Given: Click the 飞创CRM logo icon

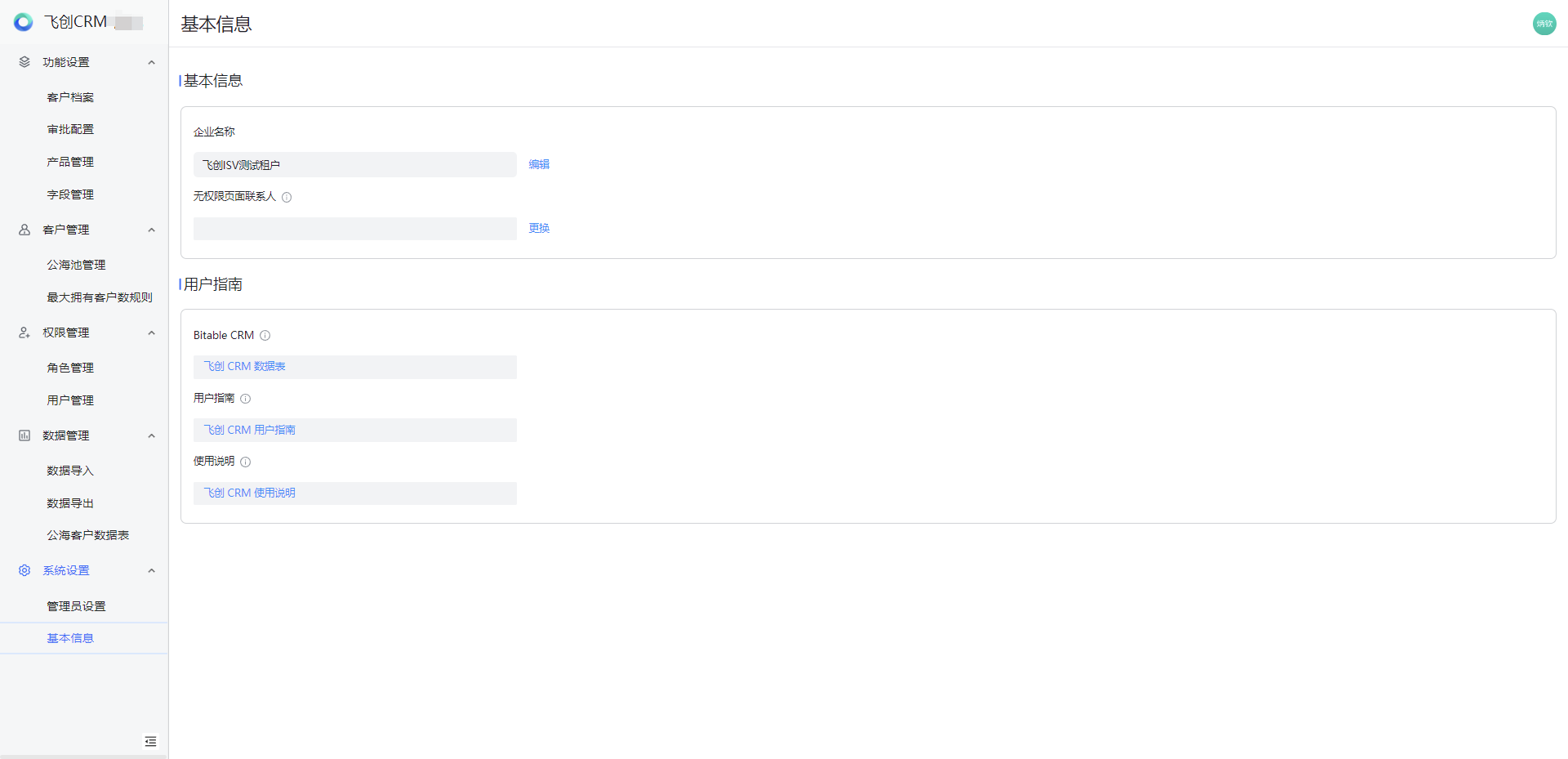Looking at the screenshot, I should click(x=23, y=22).
